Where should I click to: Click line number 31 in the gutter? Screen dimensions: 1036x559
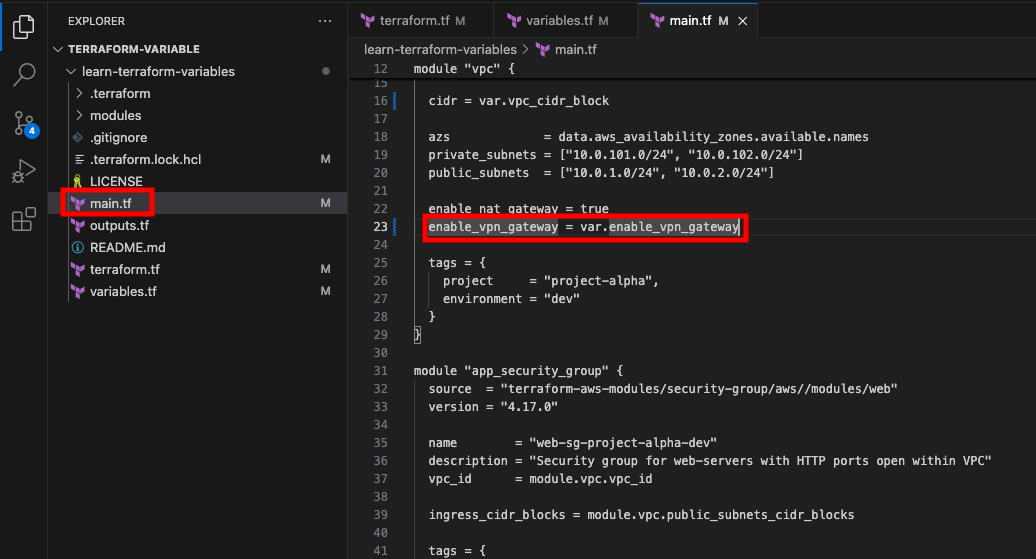[x=380, y=371]
